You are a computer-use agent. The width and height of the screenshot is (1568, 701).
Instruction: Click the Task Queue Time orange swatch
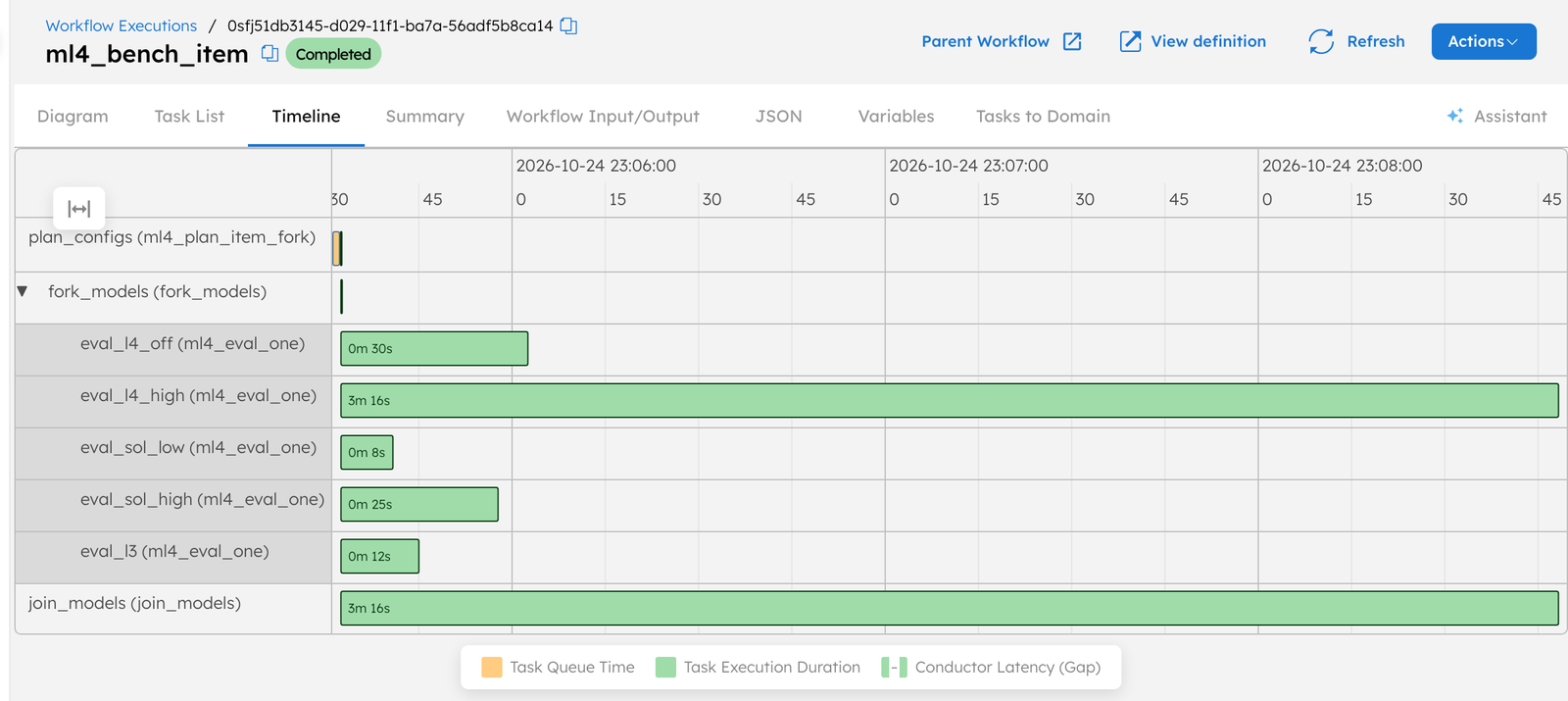pyautogui.click(x=492, y=668)
